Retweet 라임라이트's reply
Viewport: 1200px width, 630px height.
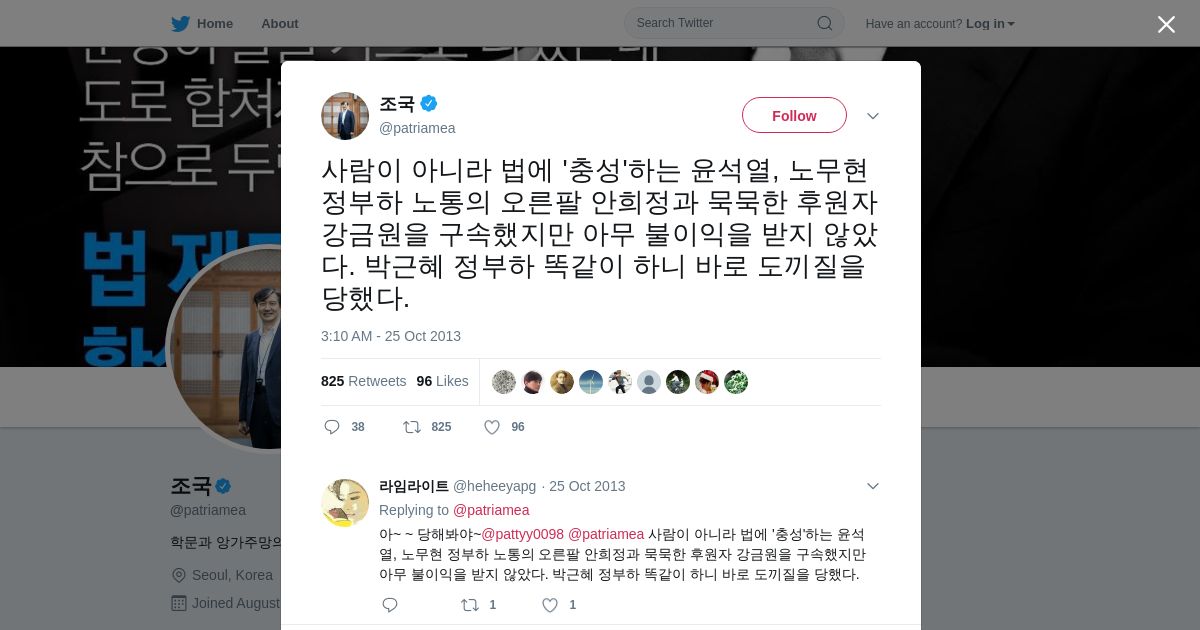pos(469,605)
